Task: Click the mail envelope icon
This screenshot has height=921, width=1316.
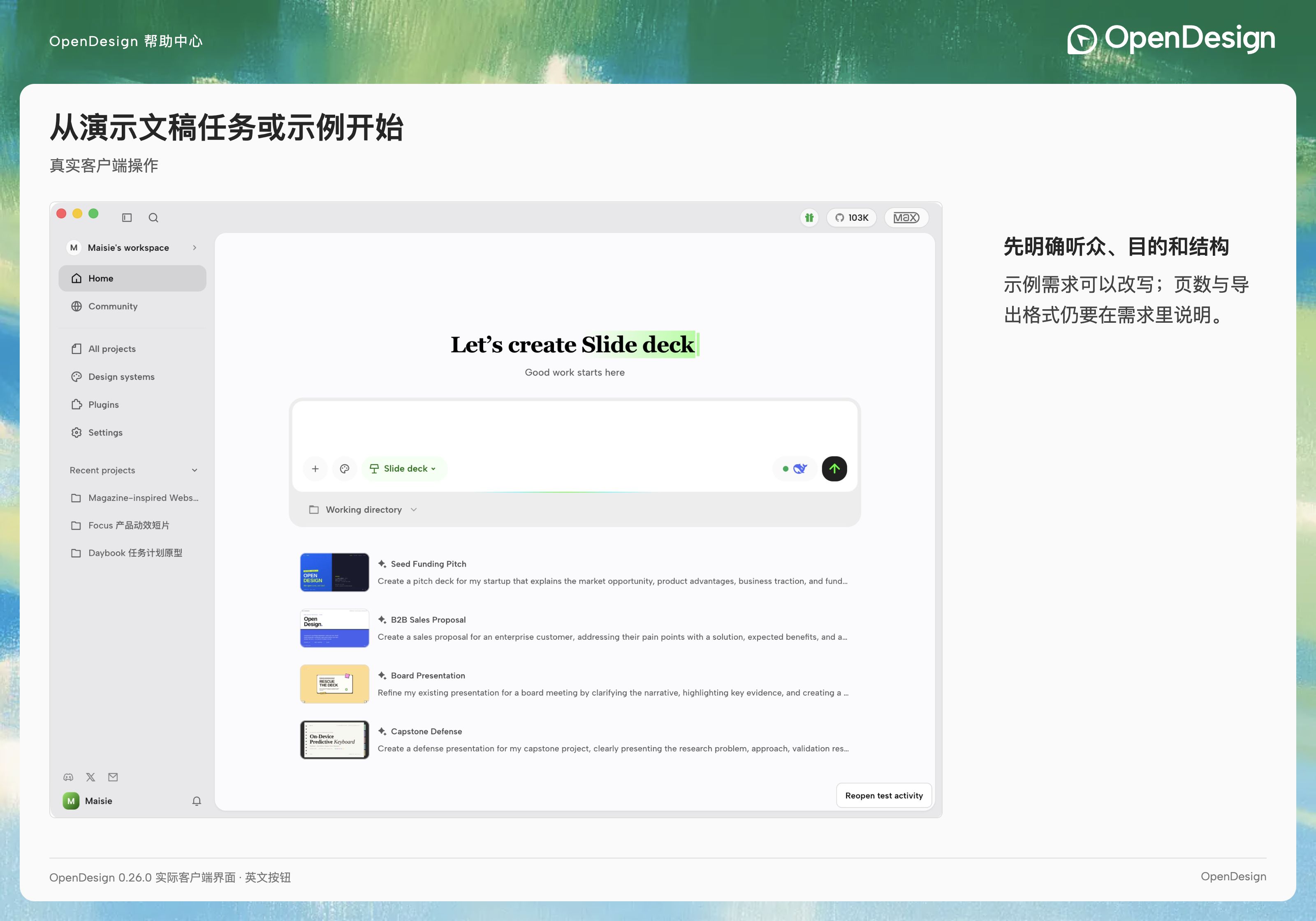Action: click(x=113, y=777)
